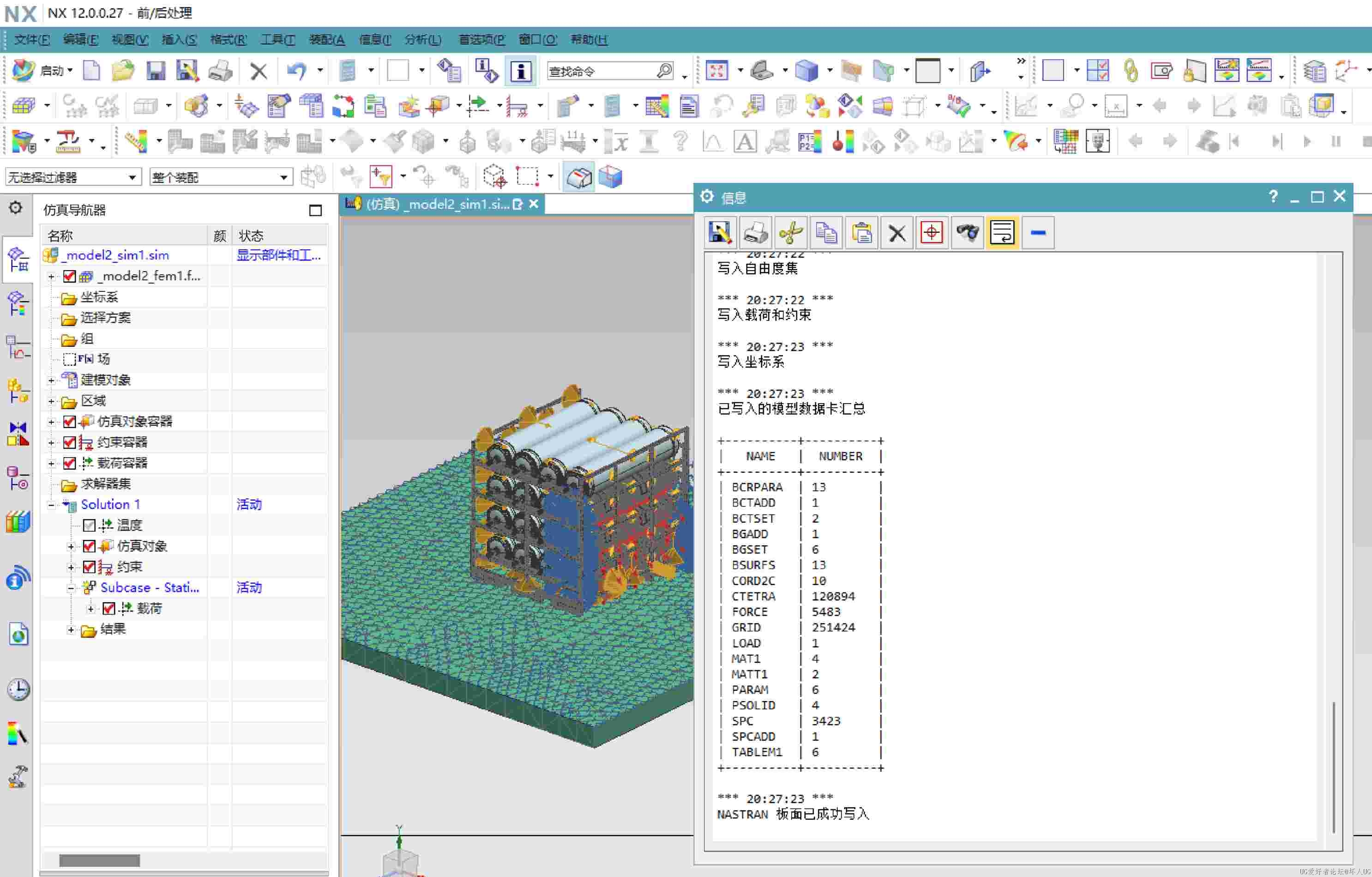Click the help question mark in Information title bar
This screenshot has width=1372, height=877.
coord(1273,197)
